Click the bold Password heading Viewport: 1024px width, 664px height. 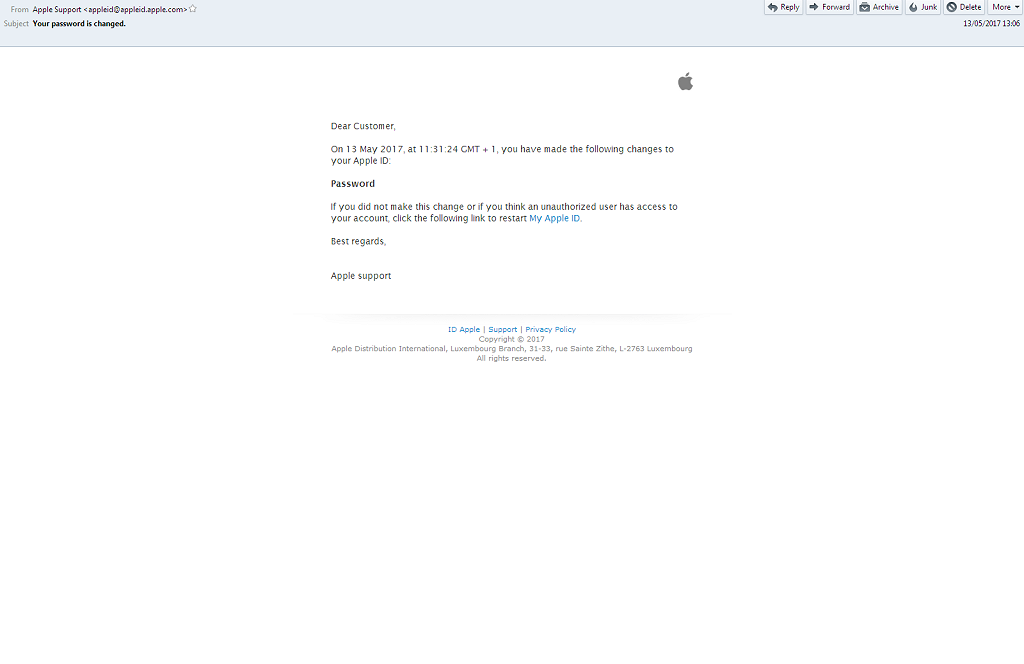(353, 184)
